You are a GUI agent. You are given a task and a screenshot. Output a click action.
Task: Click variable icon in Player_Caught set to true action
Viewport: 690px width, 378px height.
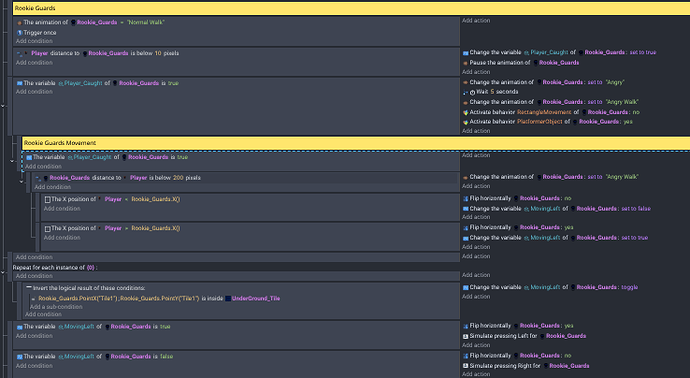coord(466,53)
